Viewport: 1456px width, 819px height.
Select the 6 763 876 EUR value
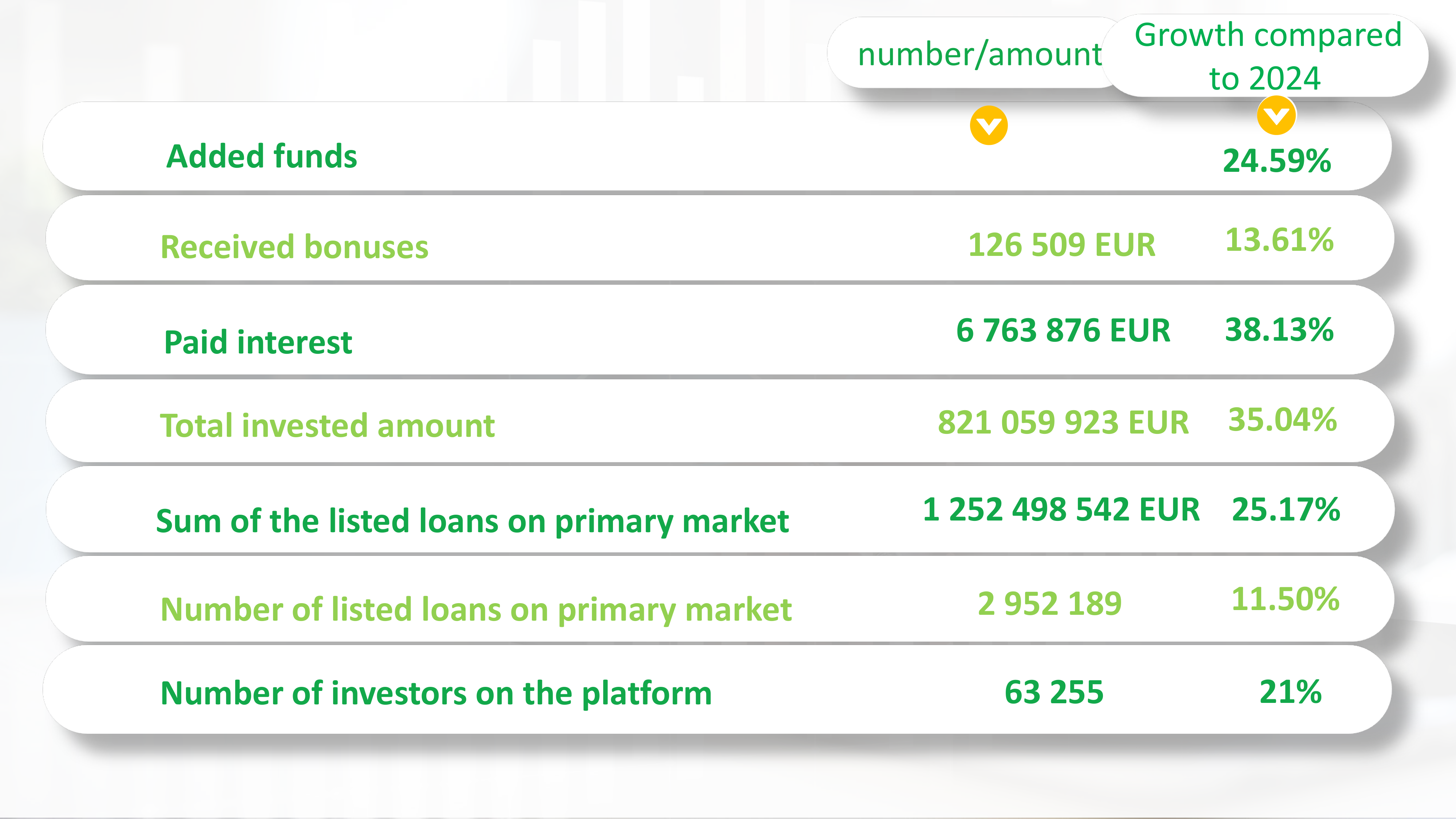coord(1063,330)
